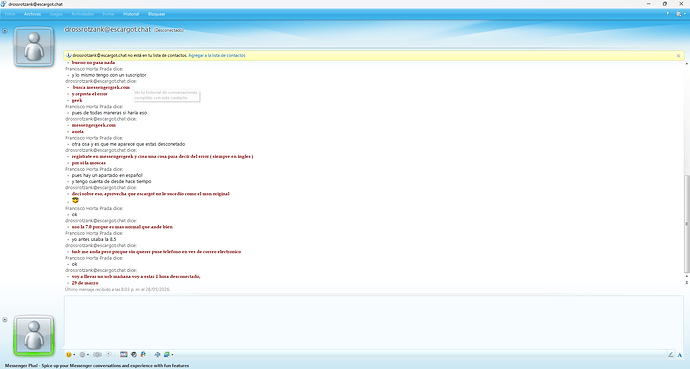
Task: Click the Messenger Plus! status bar text
Action: click(97, 365)
